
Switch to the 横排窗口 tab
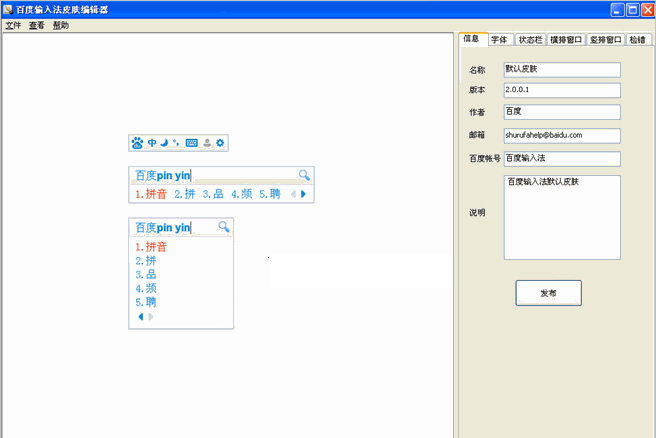(565, 41)
